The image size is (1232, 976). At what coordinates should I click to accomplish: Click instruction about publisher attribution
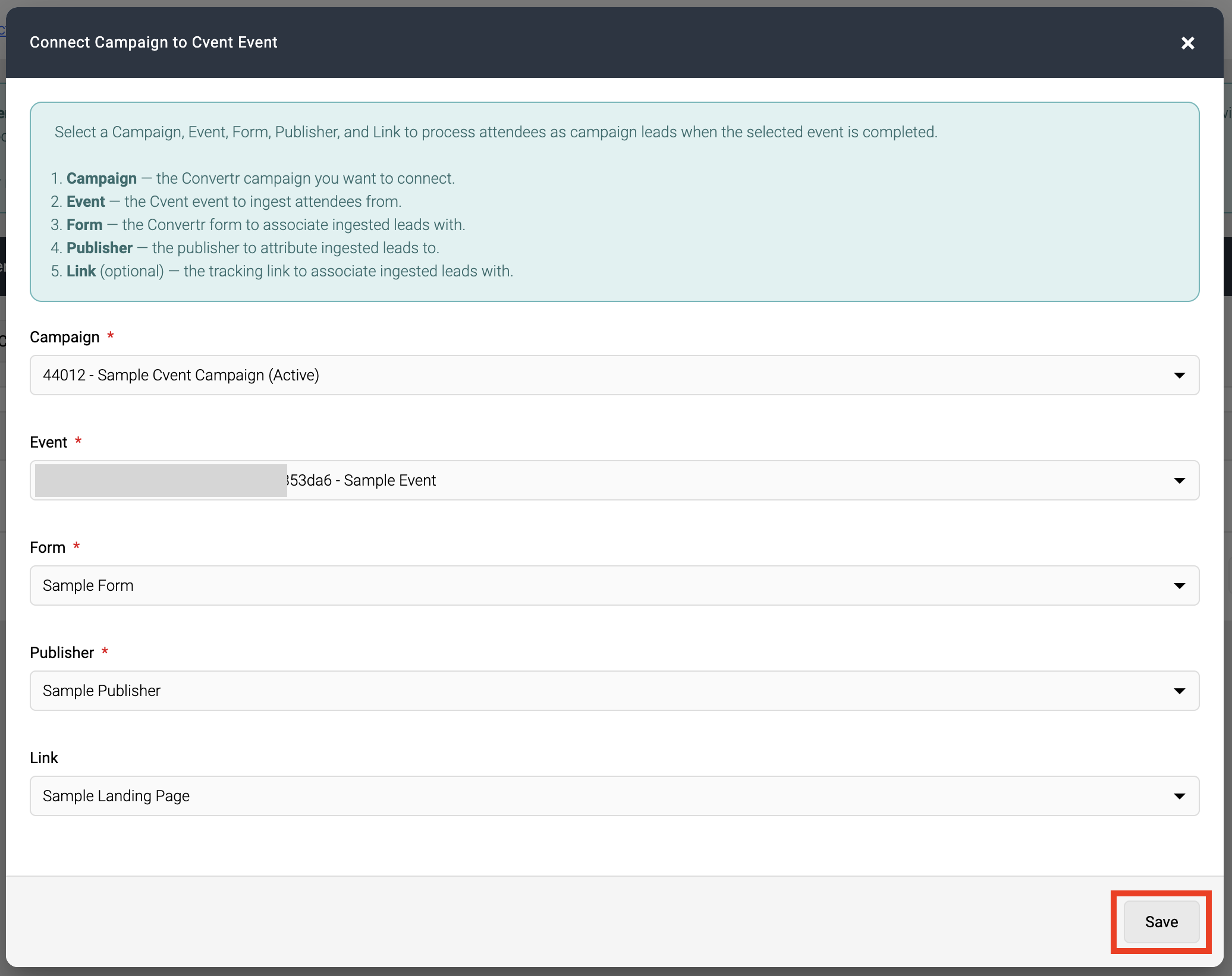pyautogui.click(x=253, y=248)
